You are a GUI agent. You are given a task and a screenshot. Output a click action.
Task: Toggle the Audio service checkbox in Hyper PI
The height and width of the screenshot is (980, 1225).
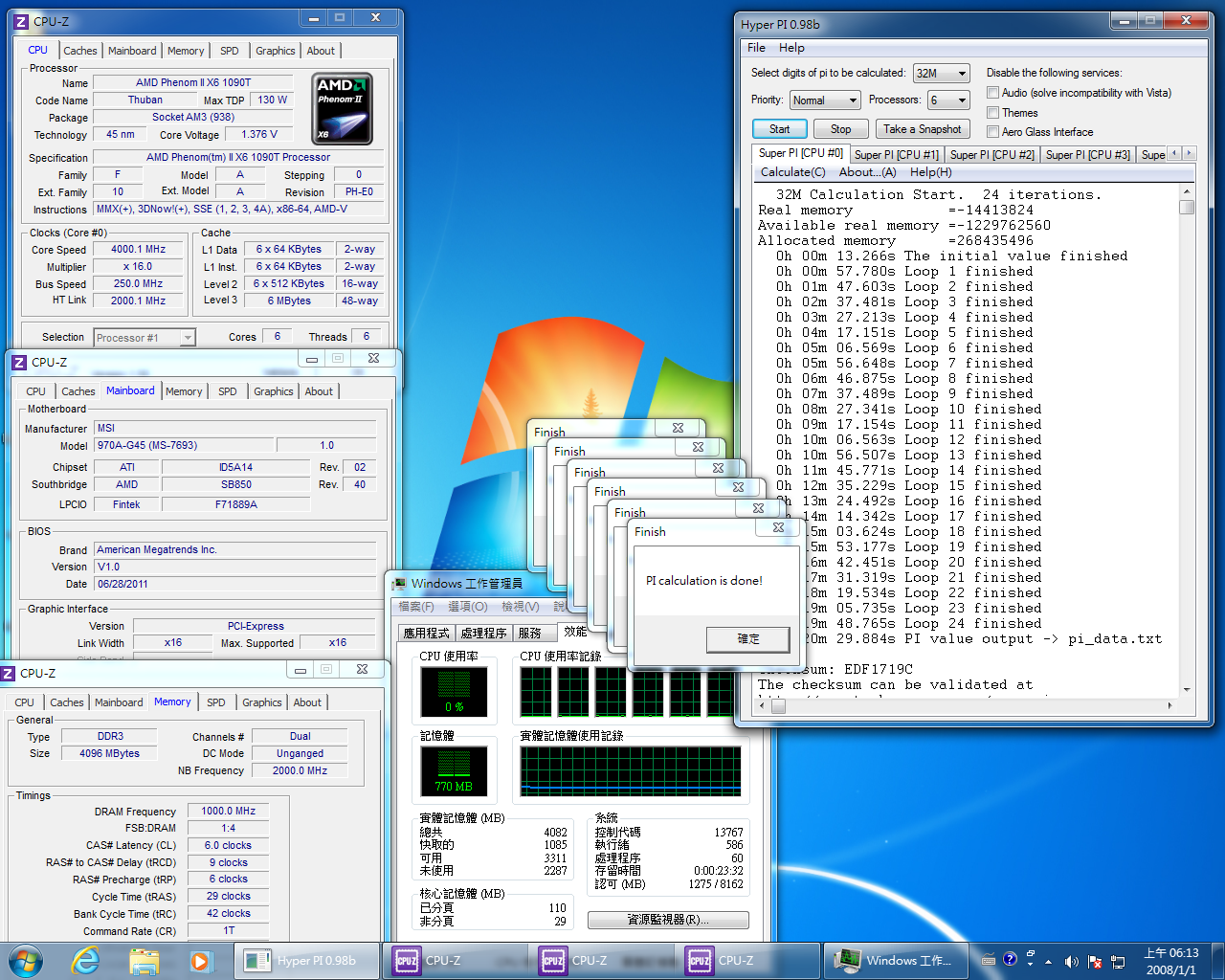992,93
